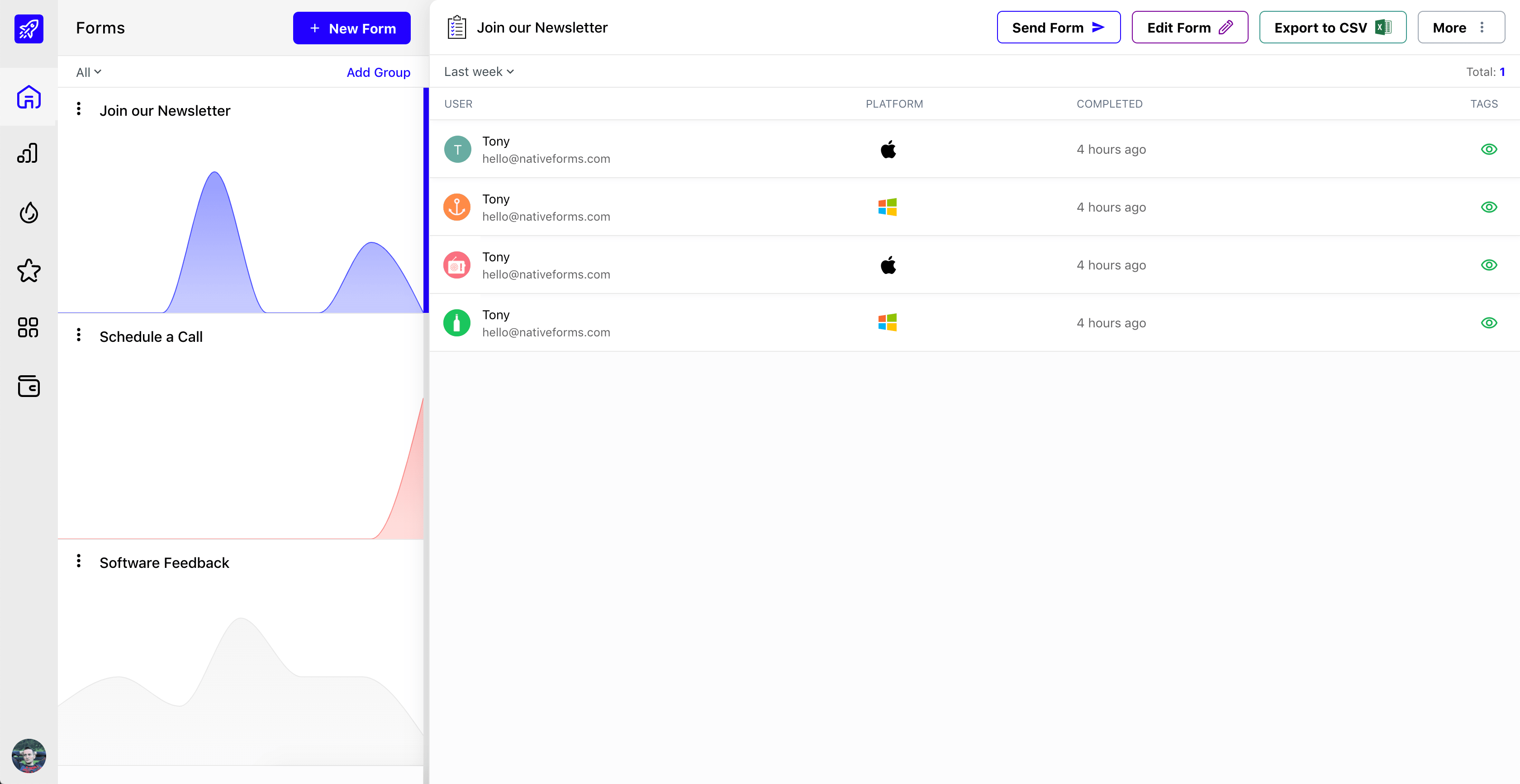This screenshot has height=784, width=1520.
Task: Open the wallet billing section
Action: coord(29,387)
